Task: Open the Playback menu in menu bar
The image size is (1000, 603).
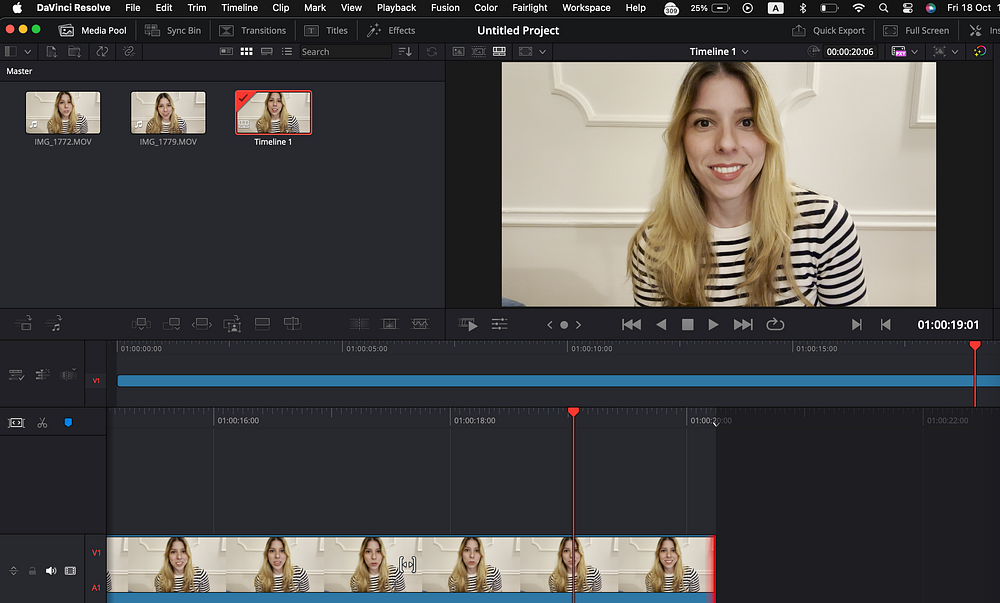Action: (396, 7)
